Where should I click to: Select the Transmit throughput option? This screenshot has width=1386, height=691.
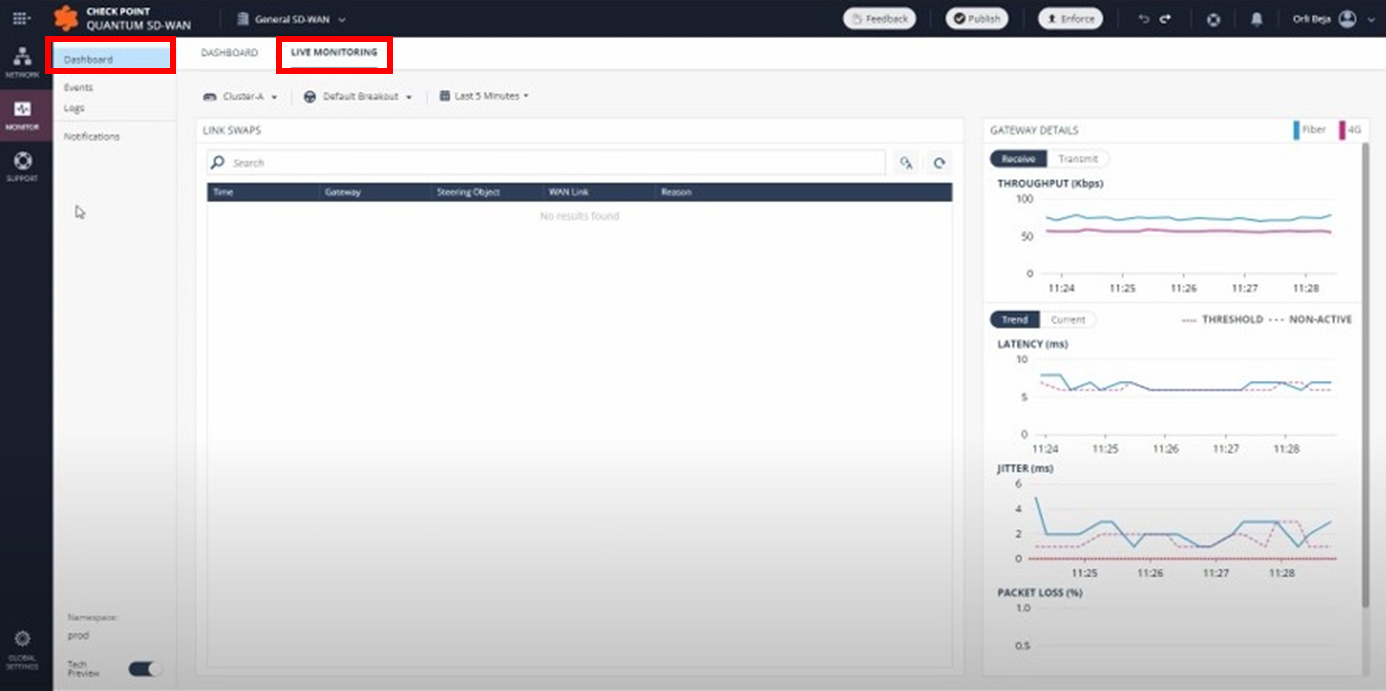1078,159
